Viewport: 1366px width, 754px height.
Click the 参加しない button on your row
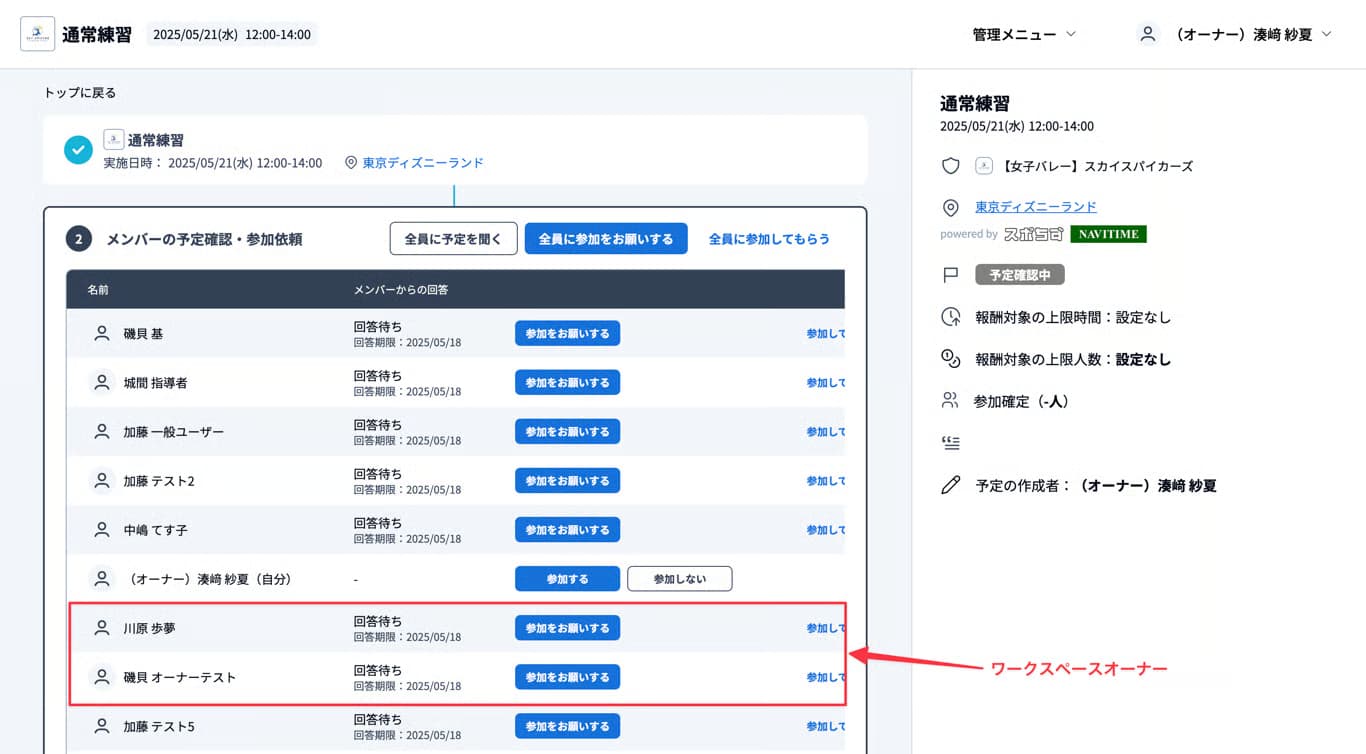point(679,578)
